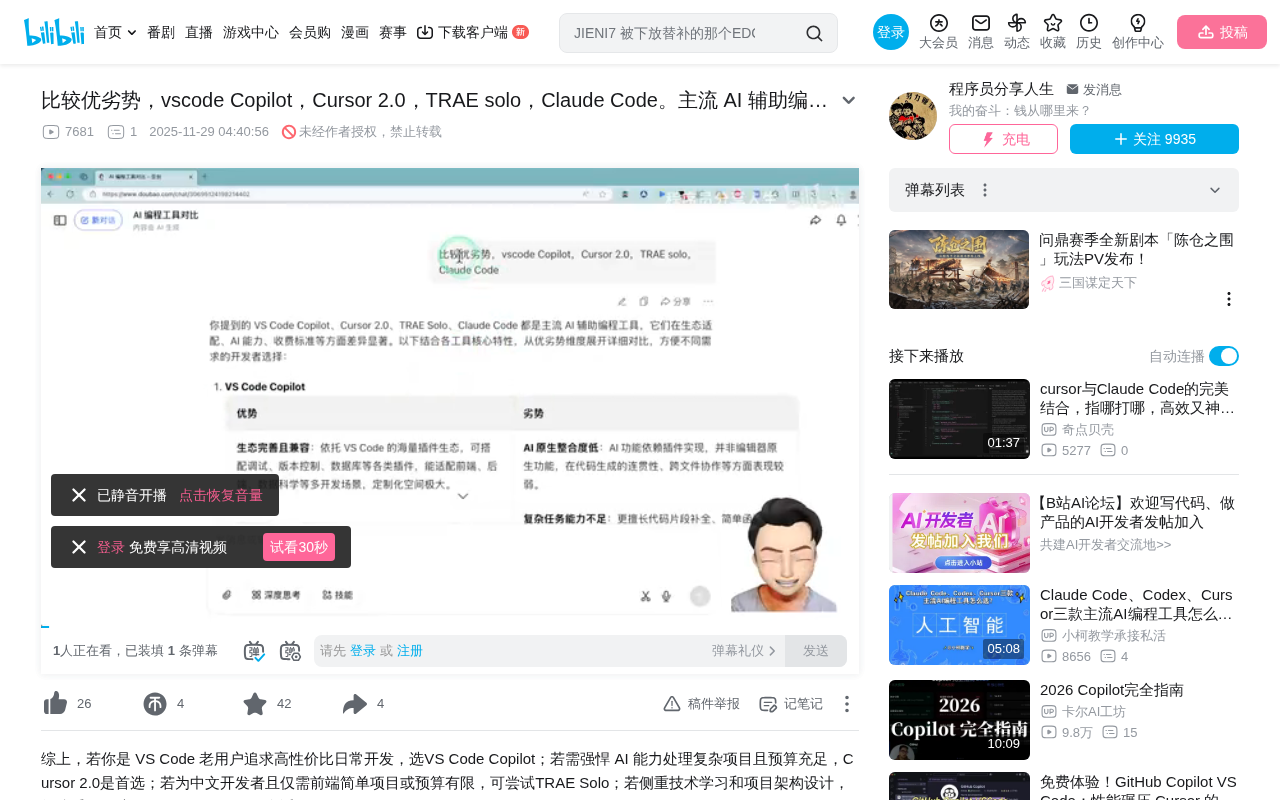This screenshot has height=800, width=1280.
Task: Open 漫画 in the top navigation
Action: [355, 32]
